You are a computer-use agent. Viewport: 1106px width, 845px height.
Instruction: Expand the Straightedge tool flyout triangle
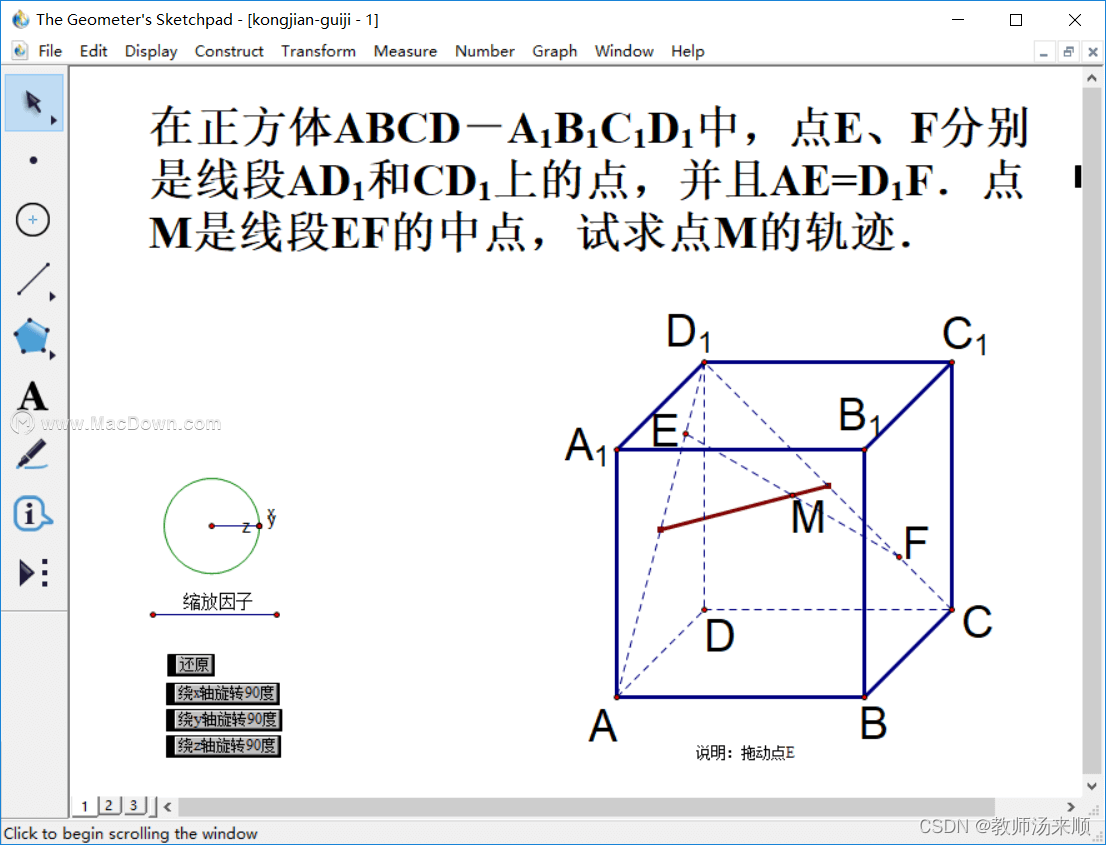pos(53,297)
